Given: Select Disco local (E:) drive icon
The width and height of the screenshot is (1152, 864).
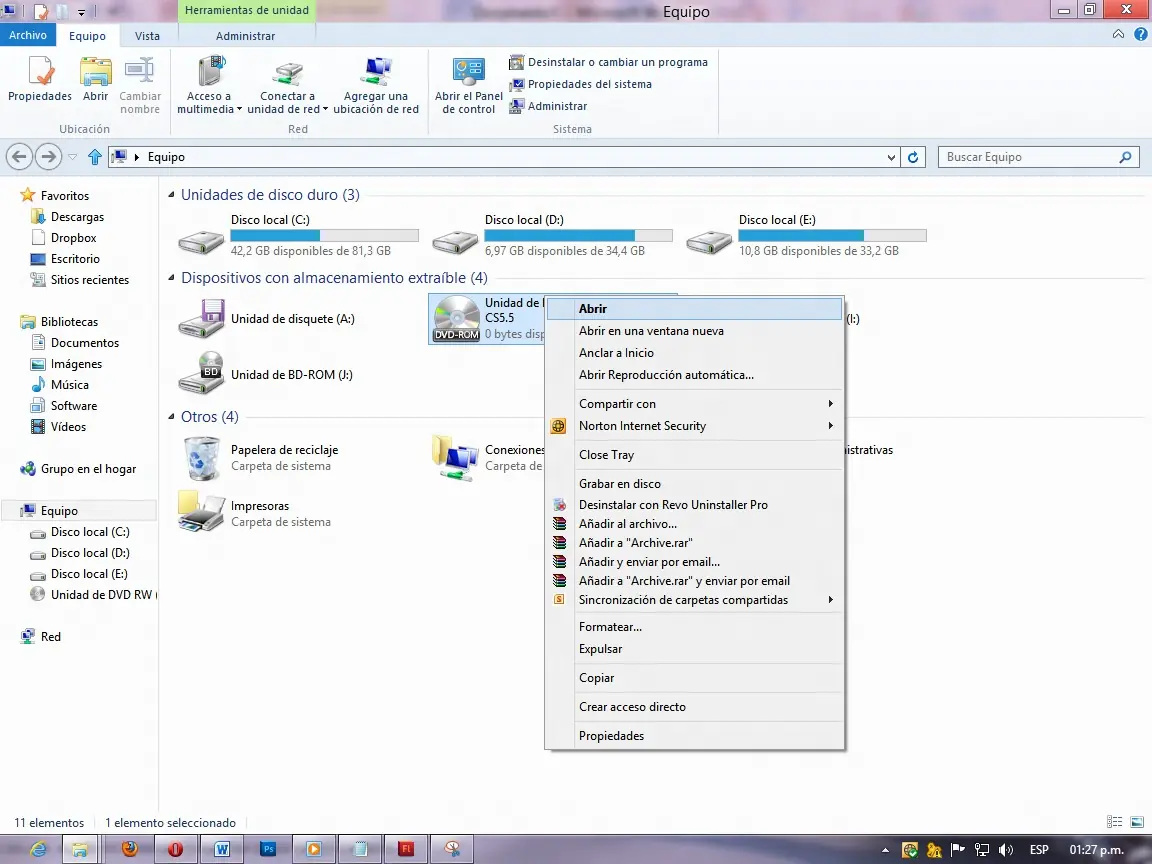Looking at the screenshot, I should (x=709, y=241).
